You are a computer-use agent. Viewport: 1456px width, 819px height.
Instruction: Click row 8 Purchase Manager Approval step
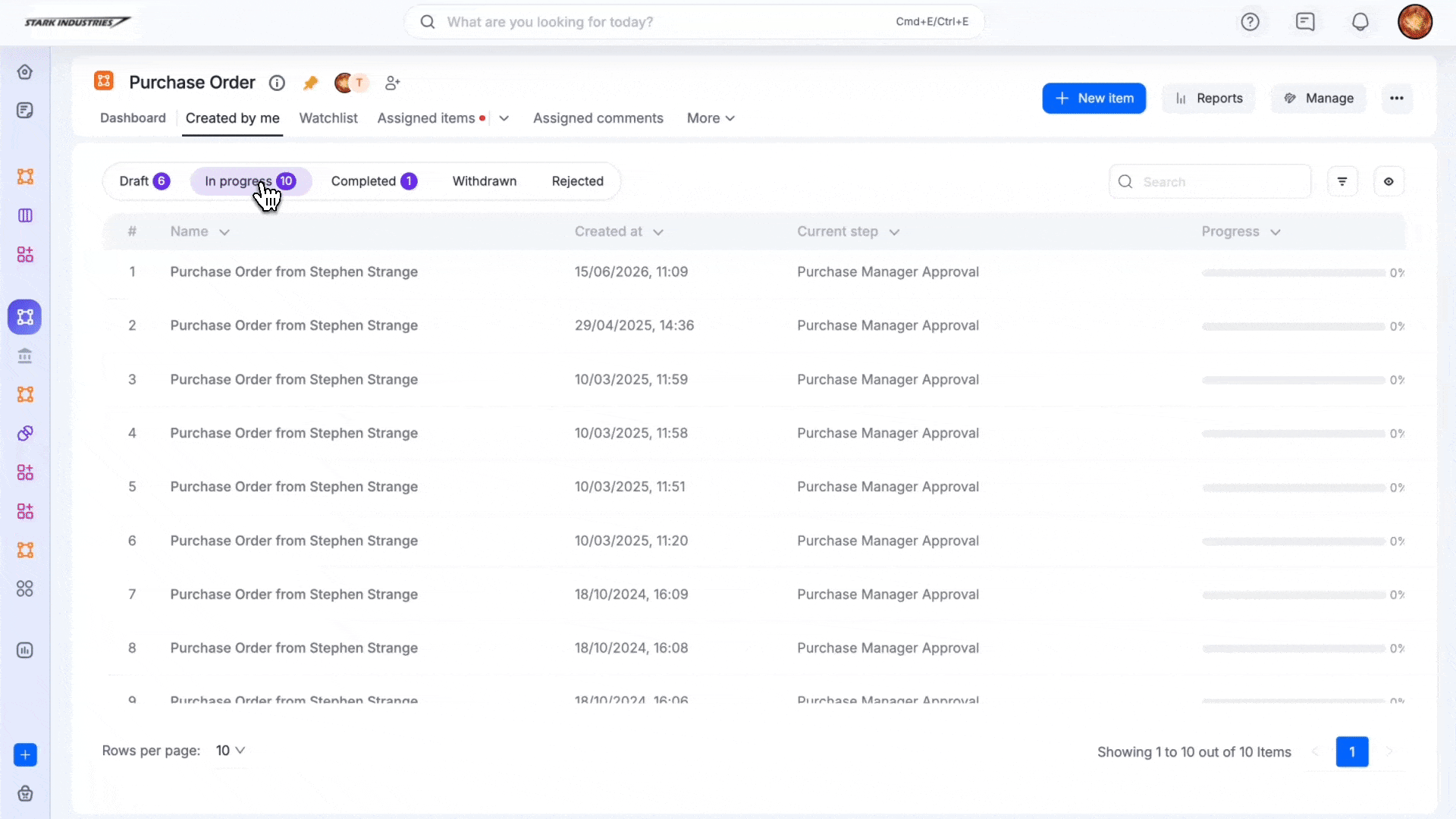click(x=888, y=648)
